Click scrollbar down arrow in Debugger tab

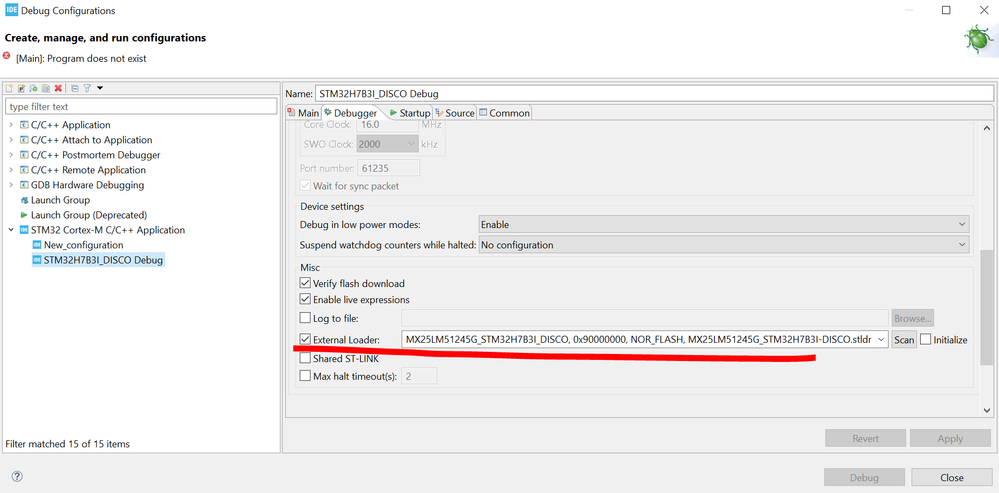pyautogui.click(x=987, y=410)
